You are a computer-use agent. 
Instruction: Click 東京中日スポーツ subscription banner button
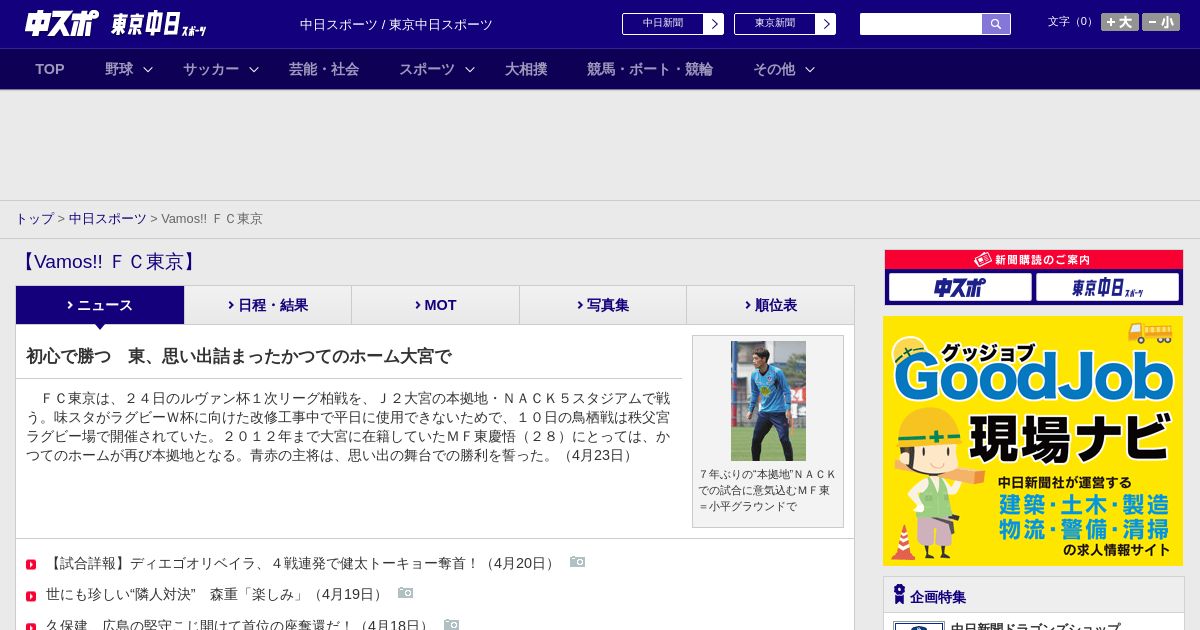pyautogui.click(x=1107, y=287)
